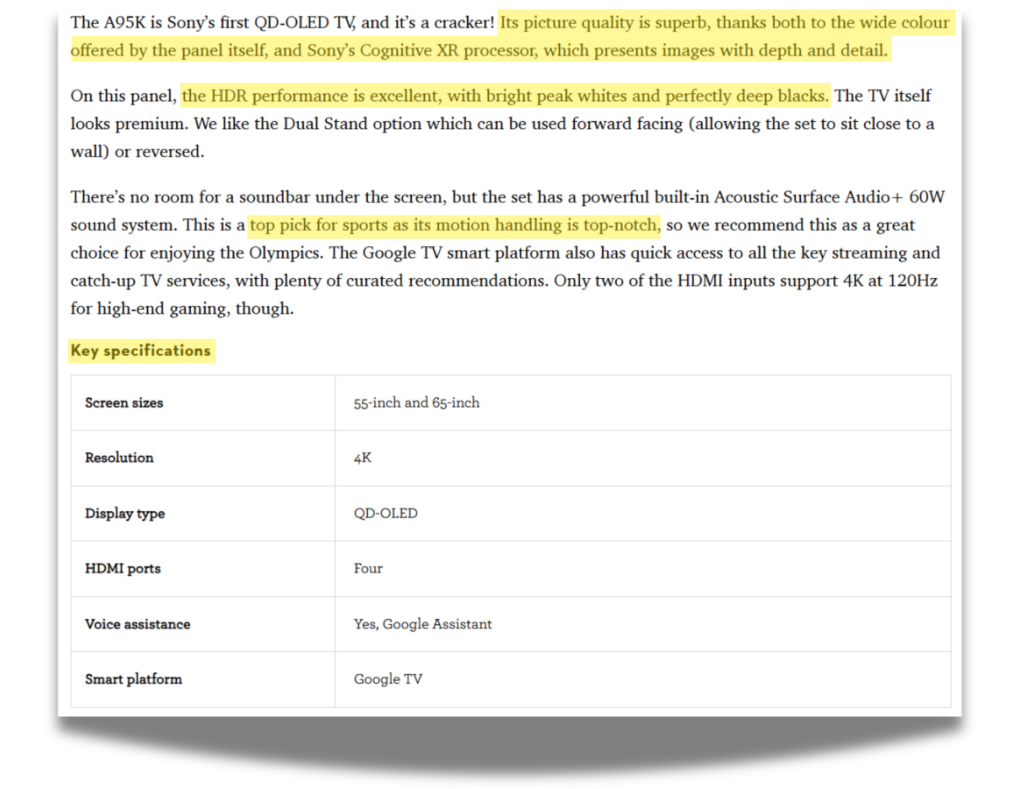The width and height of the screenshot is (1024, 789).
Task: Select the 'Resolution' row label
Action: tap(119, 458)
